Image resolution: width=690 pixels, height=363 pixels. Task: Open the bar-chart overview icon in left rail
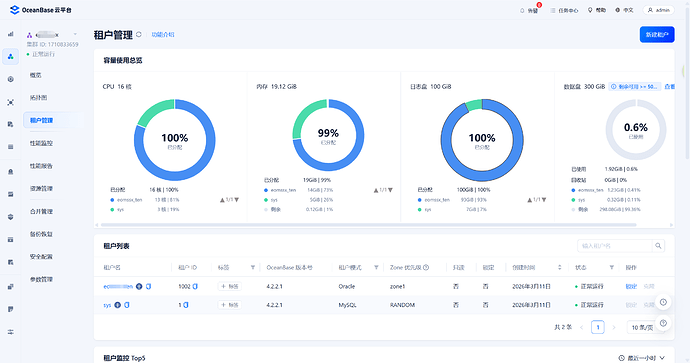(x=11, y=34)
